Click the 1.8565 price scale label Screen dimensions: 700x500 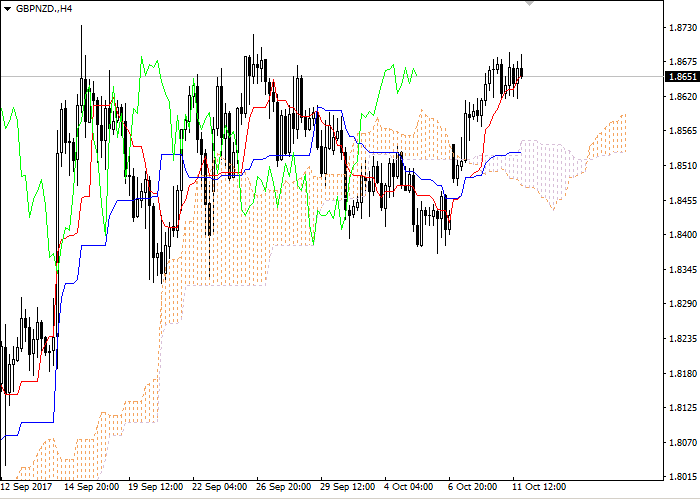[683, 131]
